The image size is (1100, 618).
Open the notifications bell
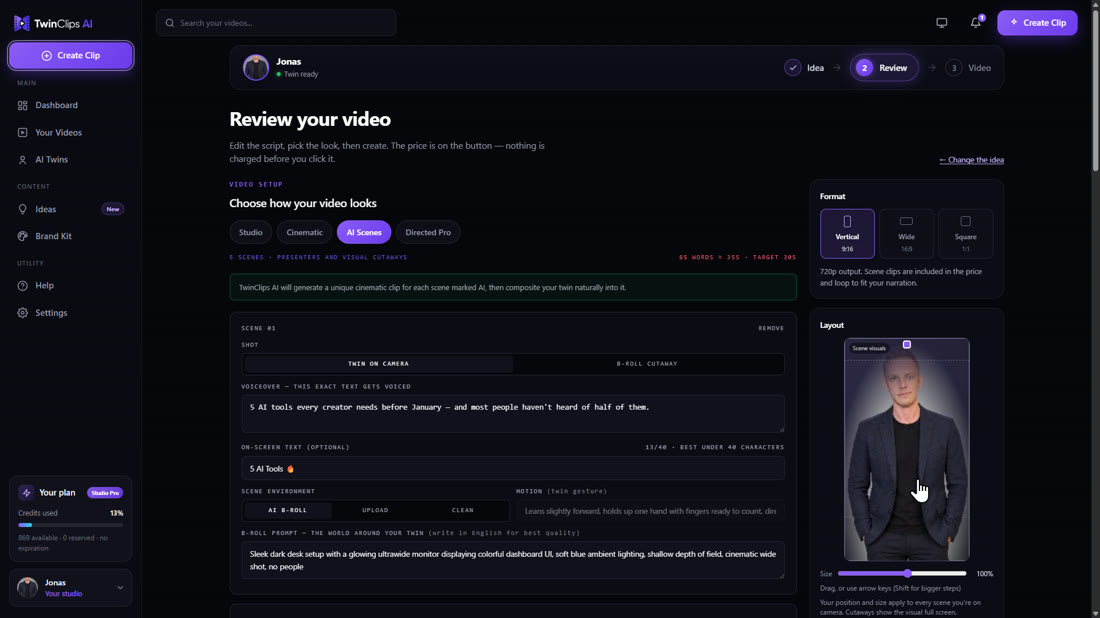point(976,22)
